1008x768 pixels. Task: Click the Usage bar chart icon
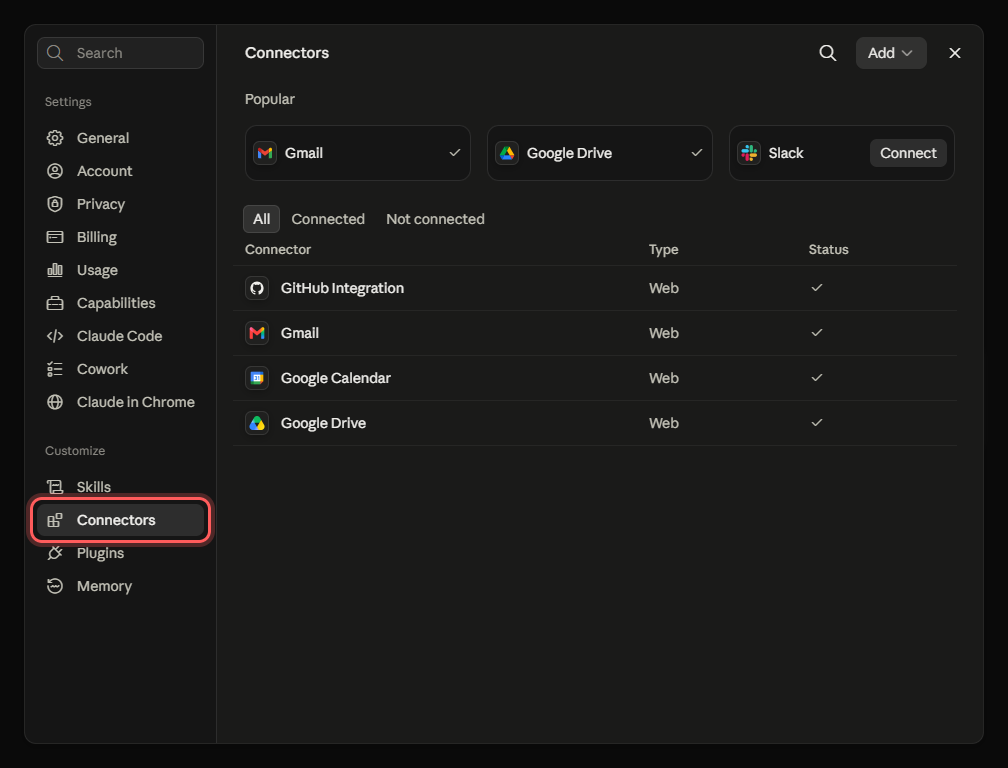pos(55,270)
